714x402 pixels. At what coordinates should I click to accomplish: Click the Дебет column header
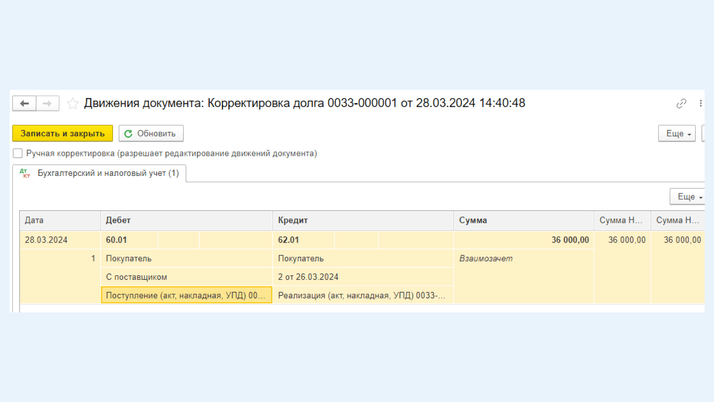(187, 220)
